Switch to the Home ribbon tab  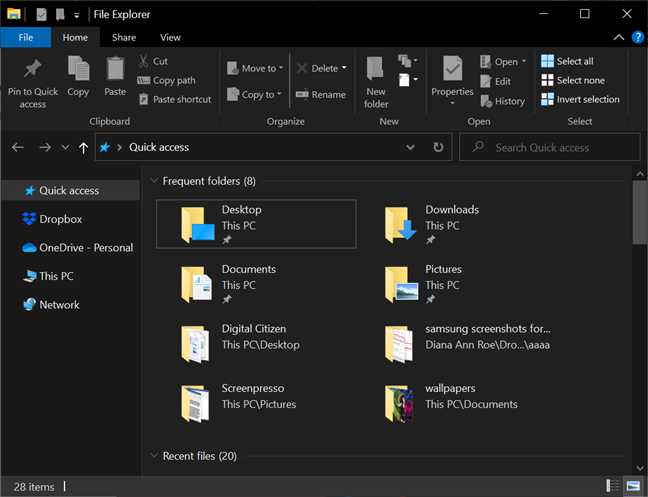[x=75, y=37]
